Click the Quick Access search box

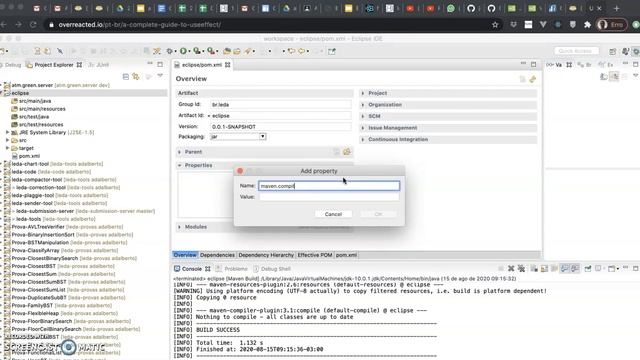576,51
